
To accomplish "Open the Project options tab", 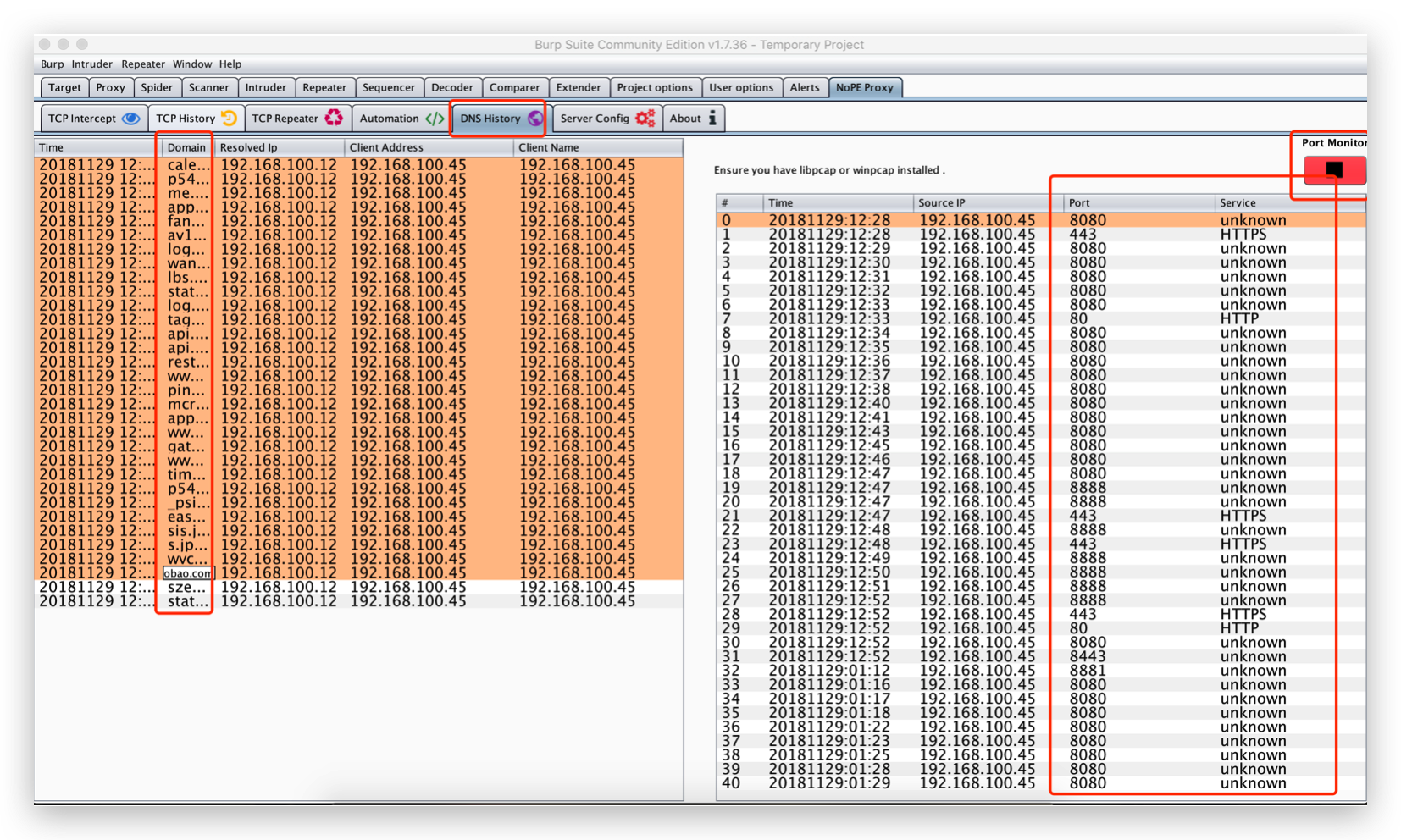I will click(x=654, y=87).
